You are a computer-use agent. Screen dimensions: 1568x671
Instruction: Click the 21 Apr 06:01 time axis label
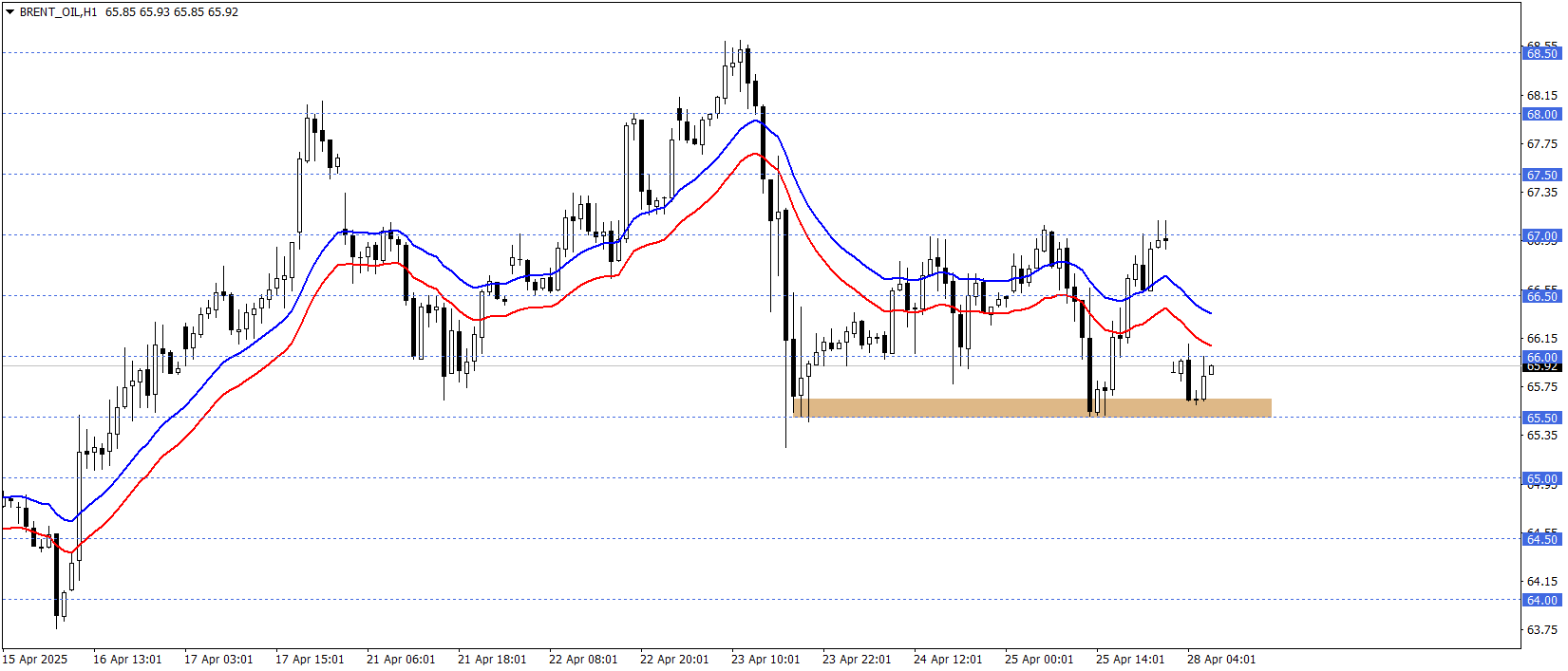(401, 660)
